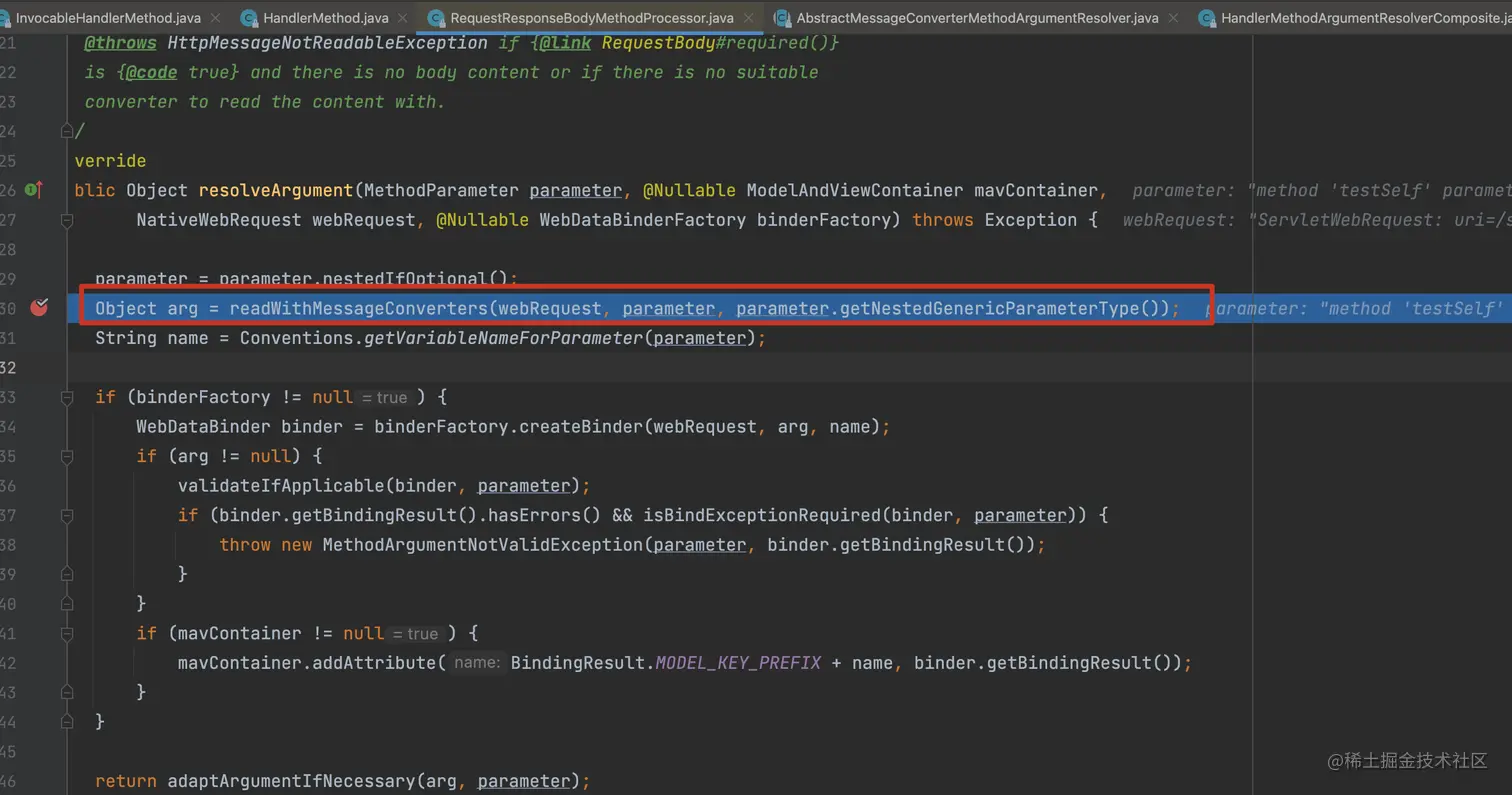Screen dimensions: 1512x795
Task: Click the 'String name' declaration type on line 31
Action: tap(126, 338)
